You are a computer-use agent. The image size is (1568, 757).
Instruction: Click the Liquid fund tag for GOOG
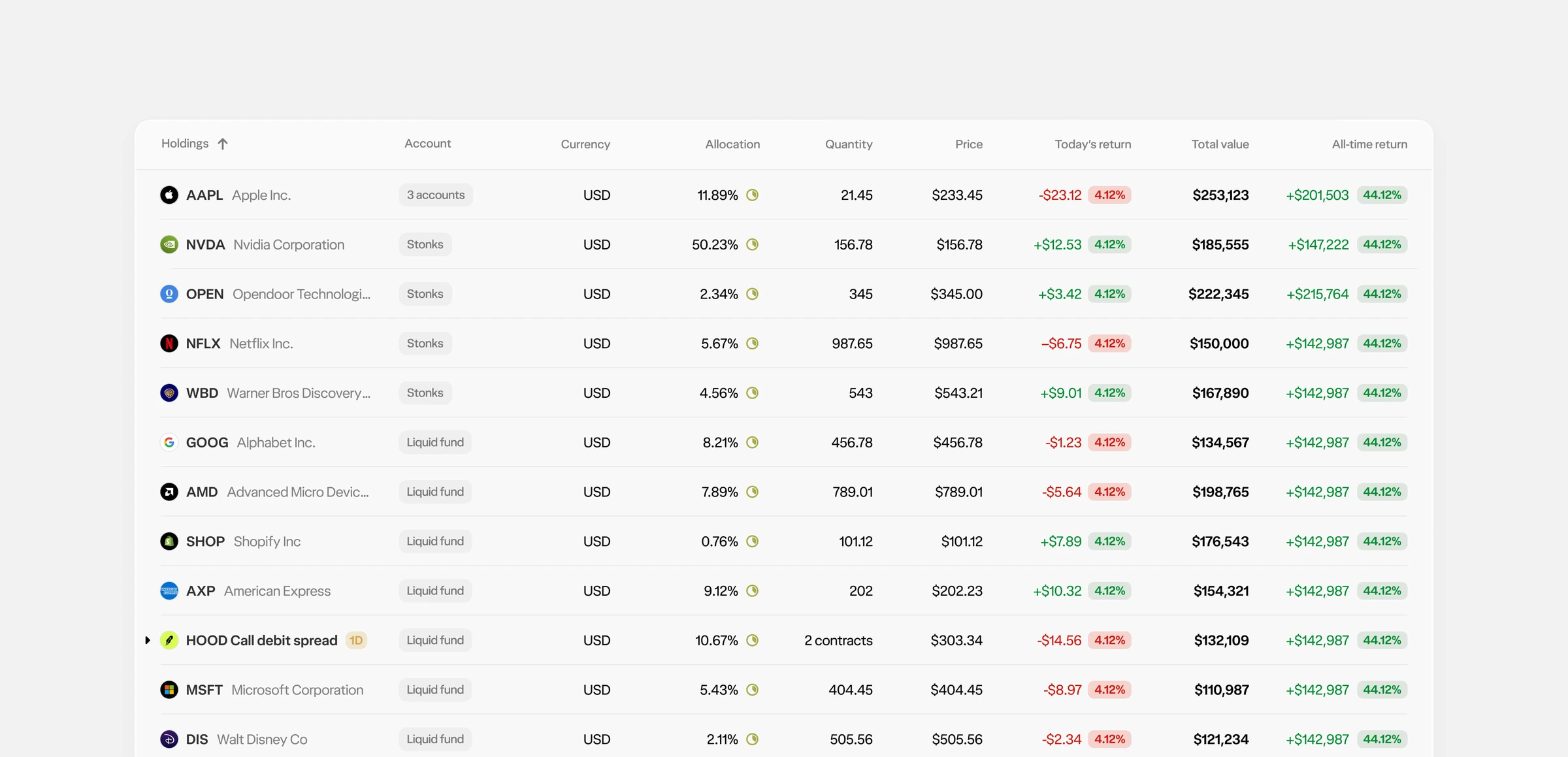[435, 442]
